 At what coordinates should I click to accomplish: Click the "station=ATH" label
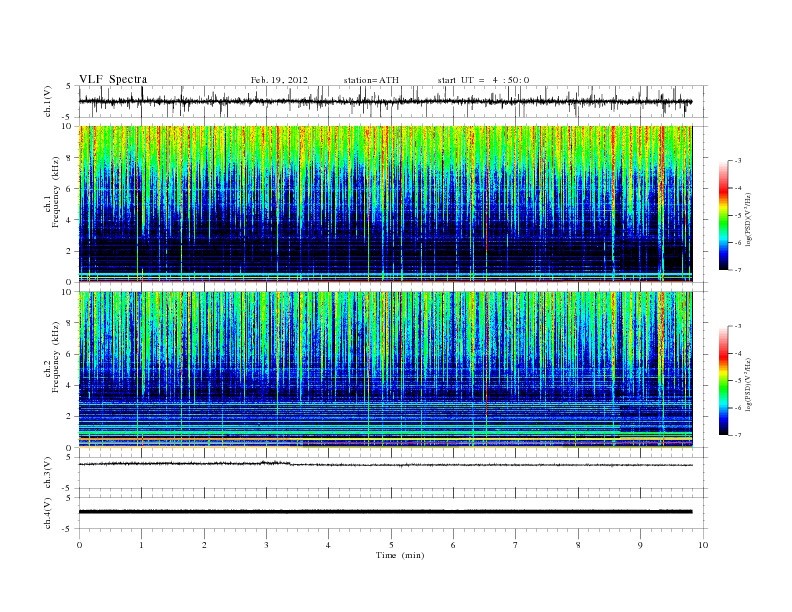tap(371, 80)
